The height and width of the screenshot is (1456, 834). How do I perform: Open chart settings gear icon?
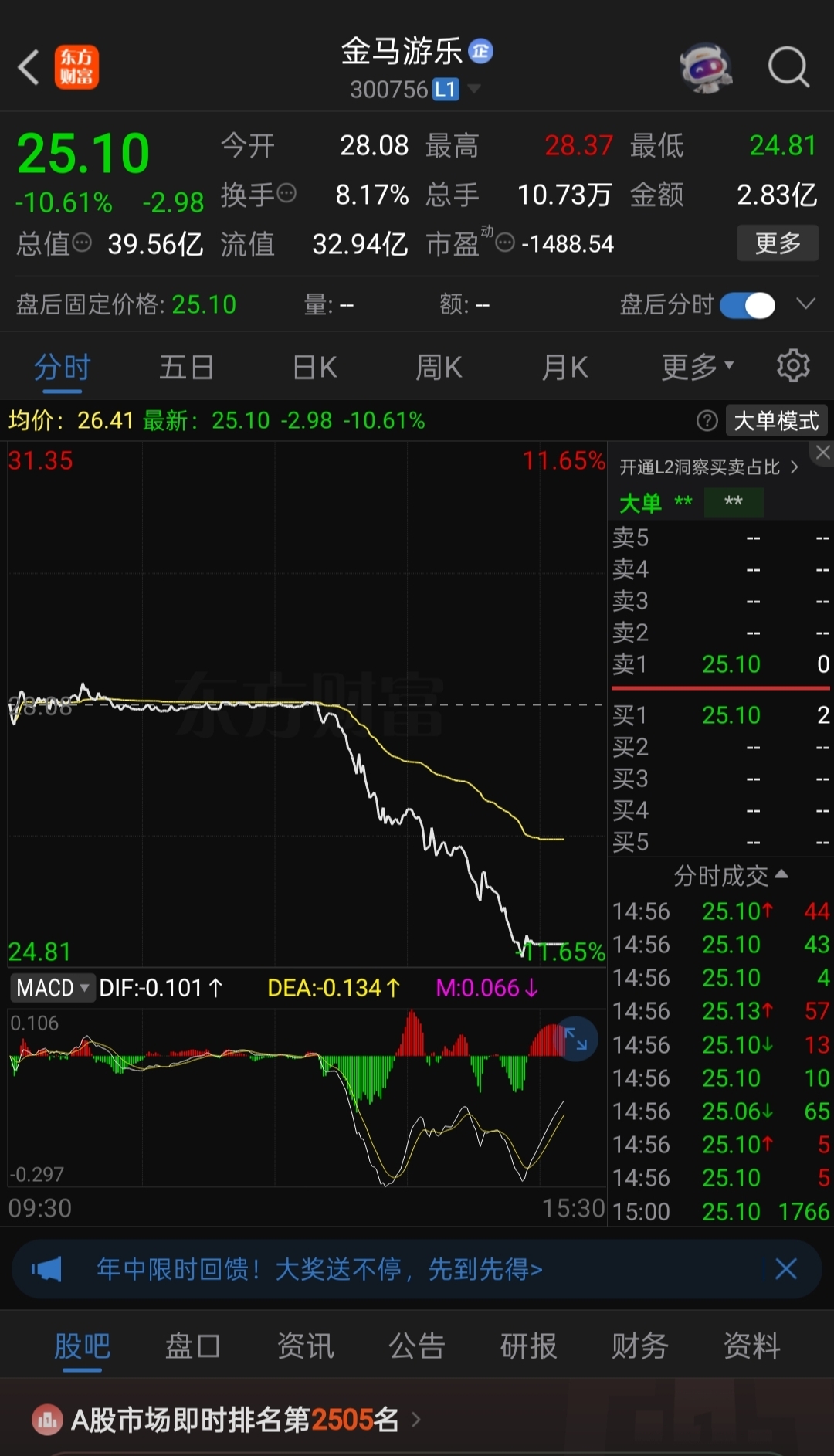click(x=793, y=365)
